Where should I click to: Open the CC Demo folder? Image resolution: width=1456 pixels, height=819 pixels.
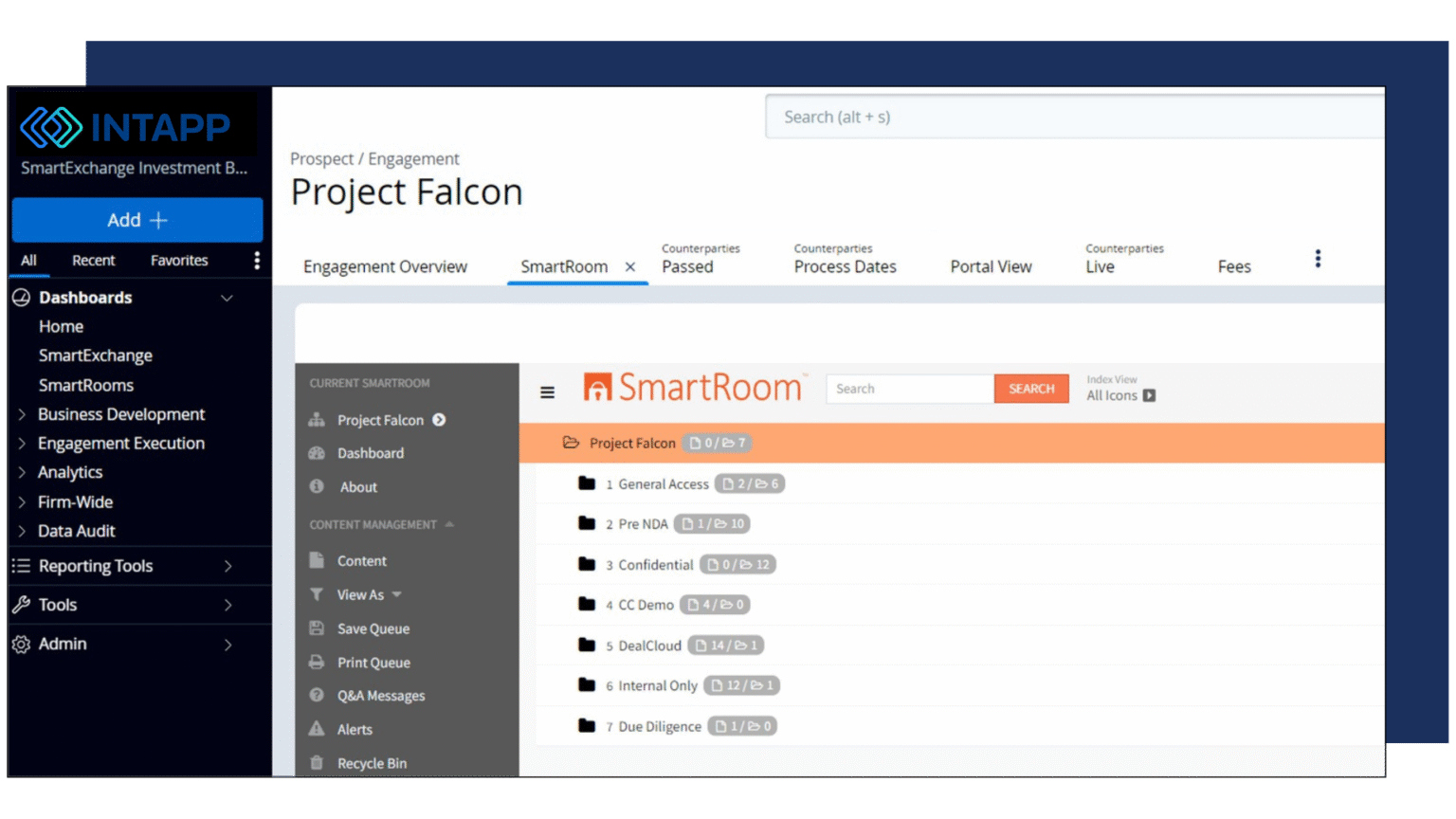pyautogui.click(x=646, y=605)
